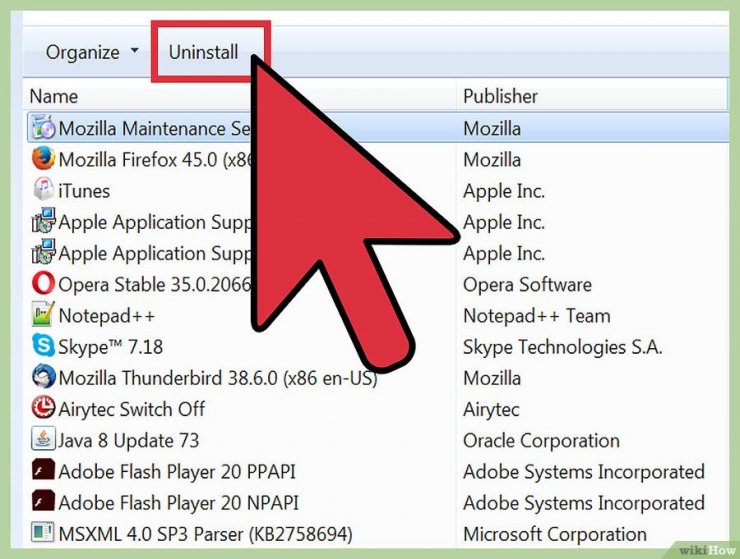
Task: Click the Mozilla Firefox 45.0 icon
Action: (x=43, y=158)
